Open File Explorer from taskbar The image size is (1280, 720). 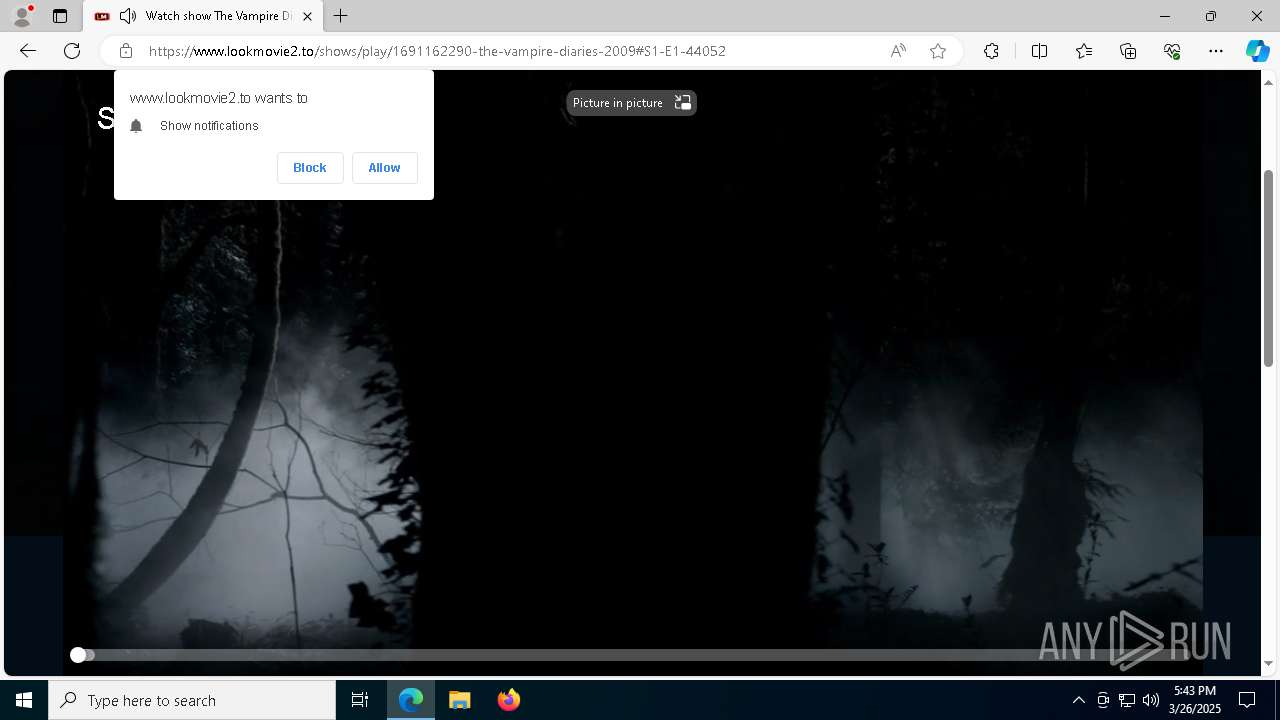tap(460, 700)
